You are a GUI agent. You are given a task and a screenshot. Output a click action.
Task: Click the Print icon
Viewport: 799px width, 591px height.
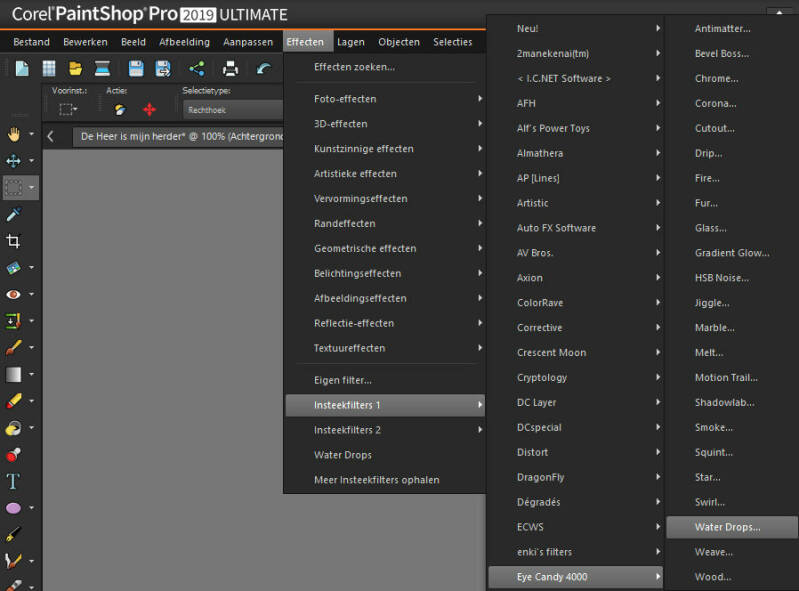click(230, 68)
